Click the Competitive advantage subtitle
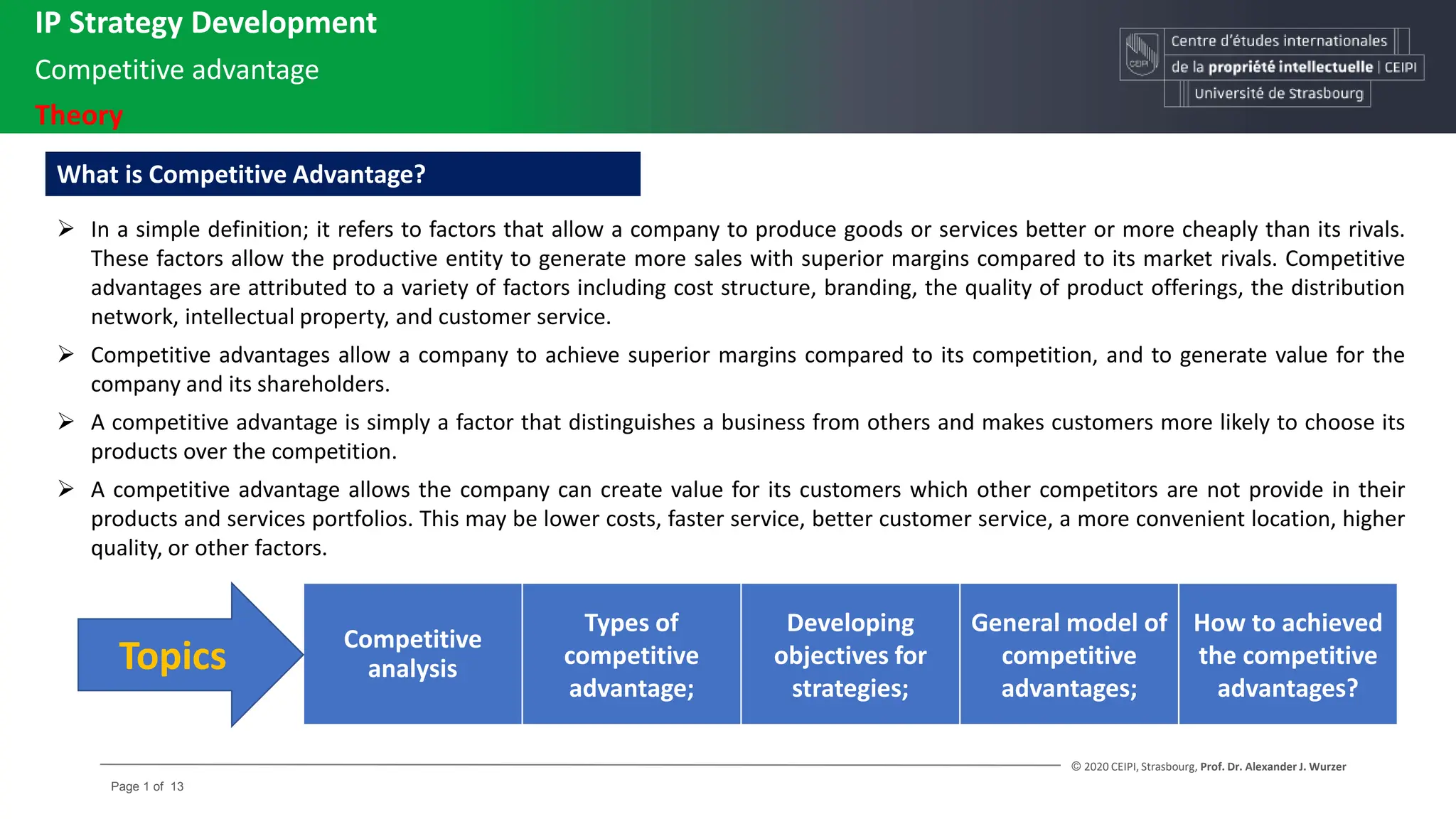This screenshot has height=819, width=1456. (x=177, y=70)
